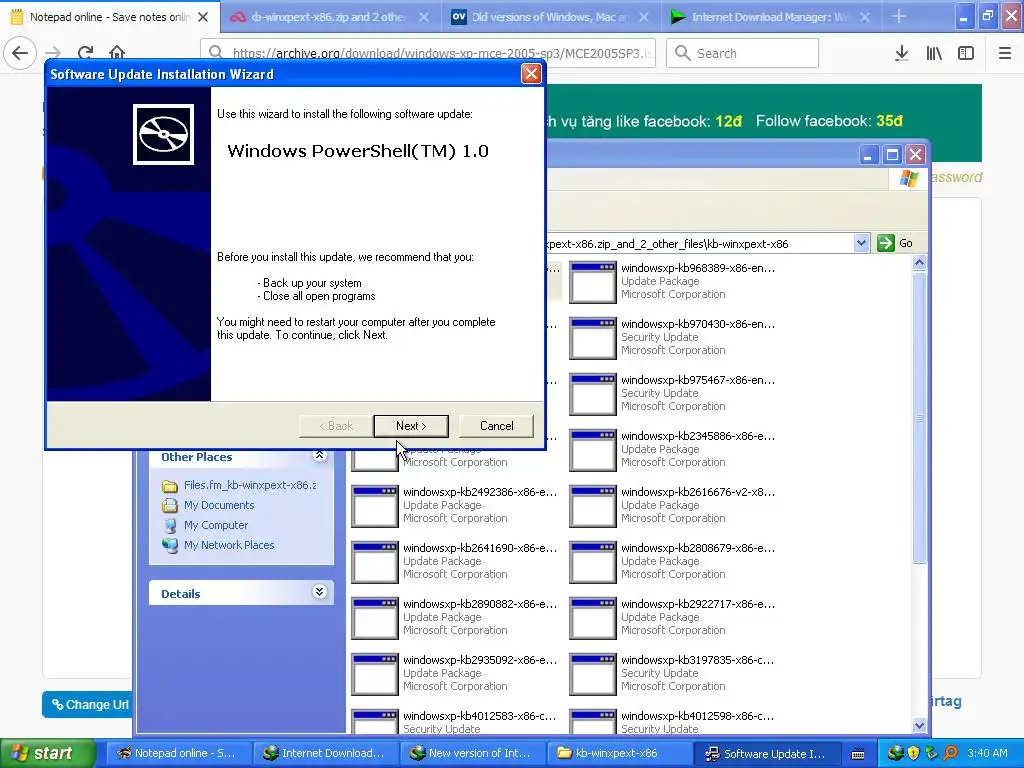Click the keyboard icon in the taskbar
Screen dimensions: 1024x768
pos(858,754)
